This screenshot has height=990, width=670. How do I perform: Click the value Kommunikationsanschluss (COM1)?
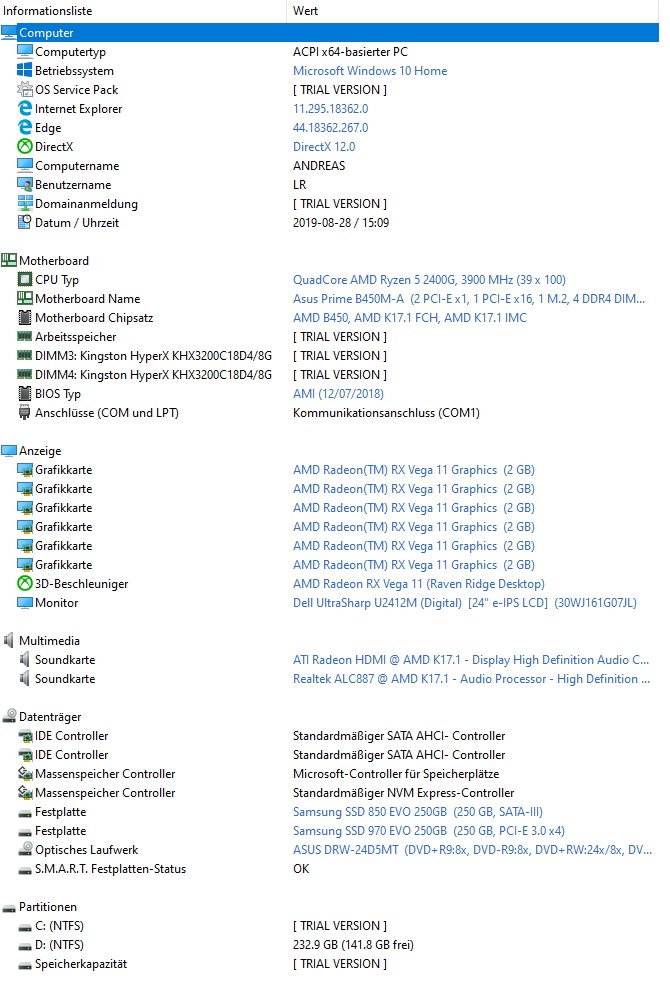click(386, 412)
